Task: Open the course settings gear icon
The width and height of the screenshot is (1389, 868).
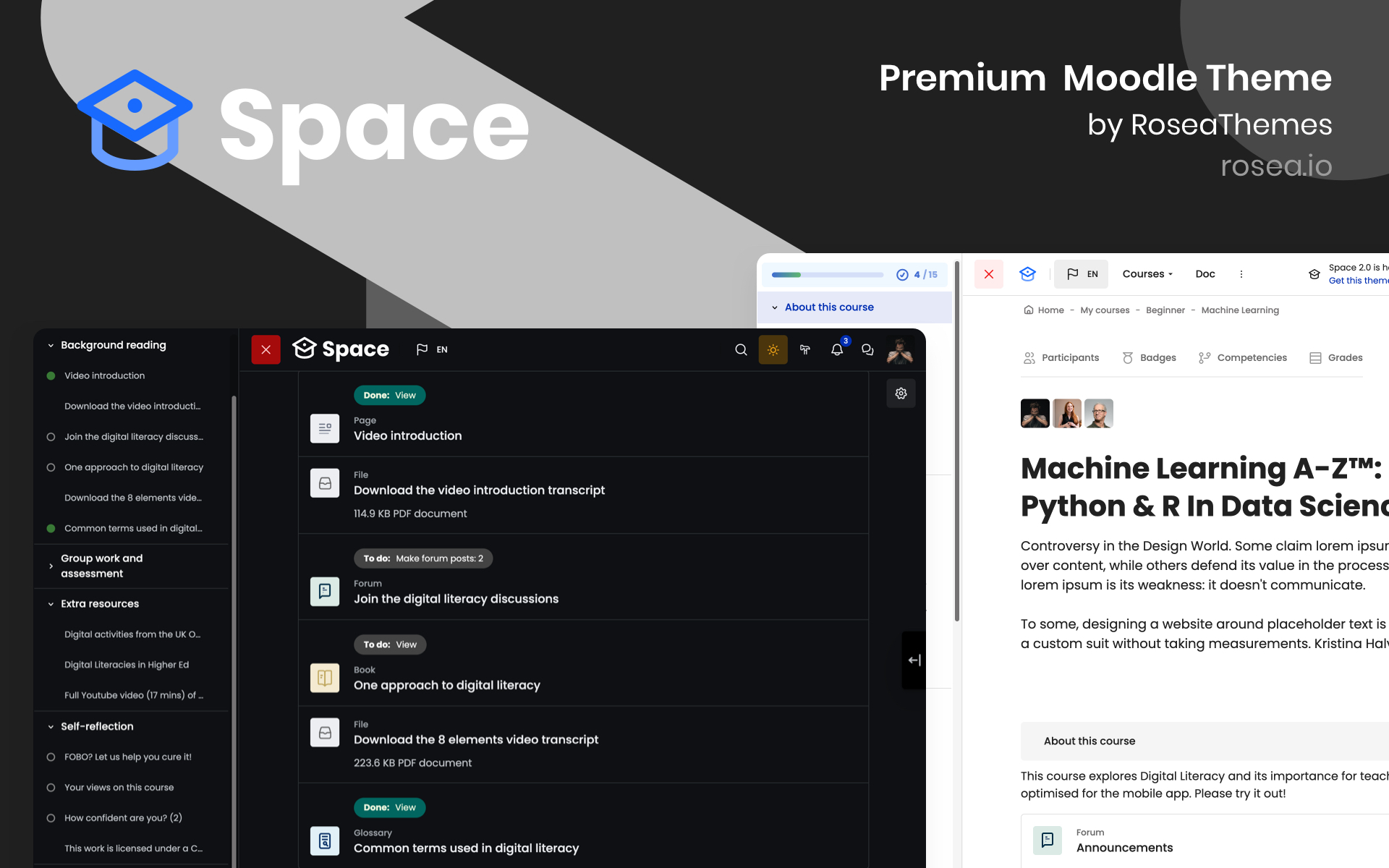Action: (901, 393)
